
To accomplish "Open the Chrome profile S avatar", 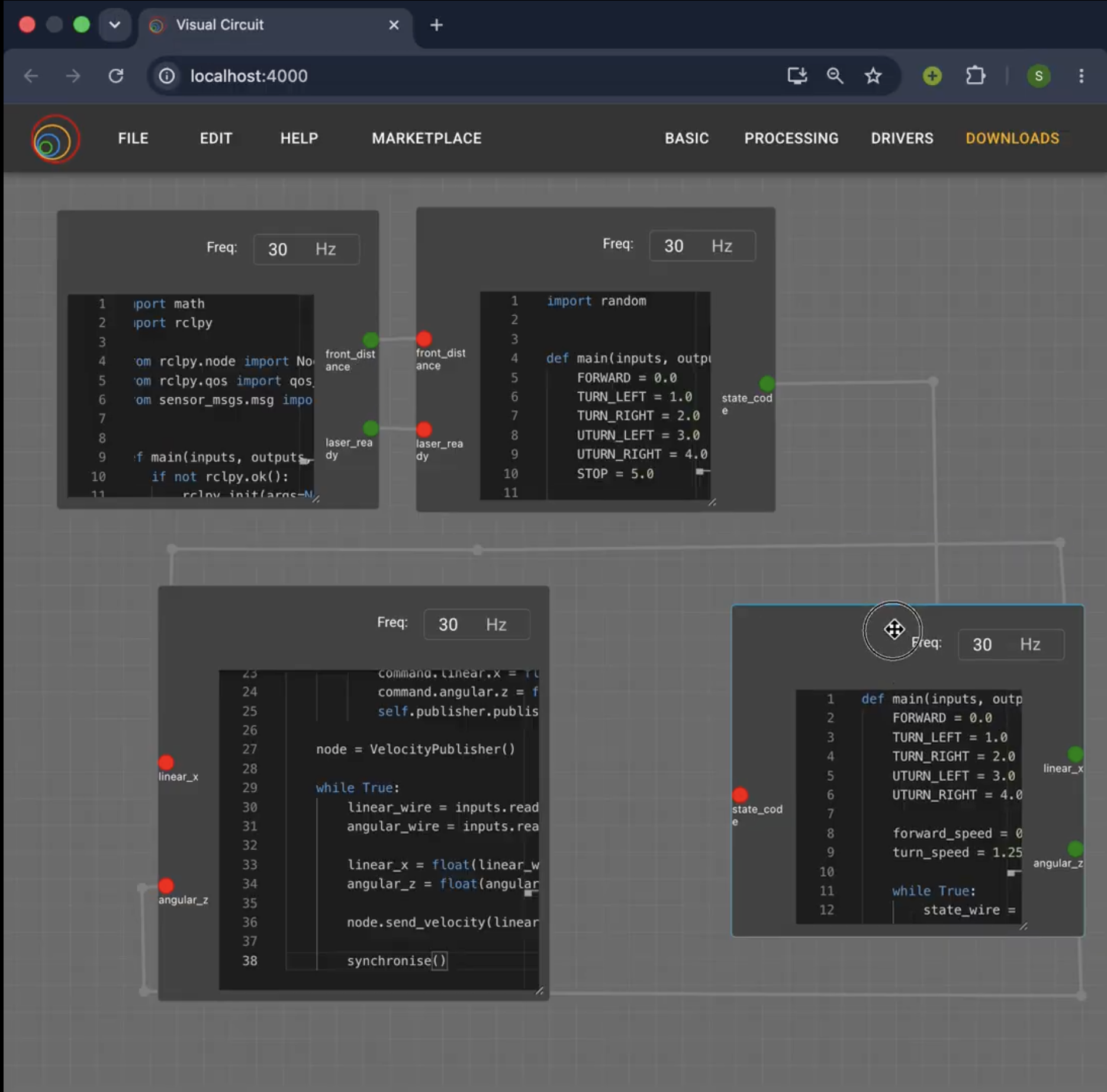I will tap(1038, 76).
